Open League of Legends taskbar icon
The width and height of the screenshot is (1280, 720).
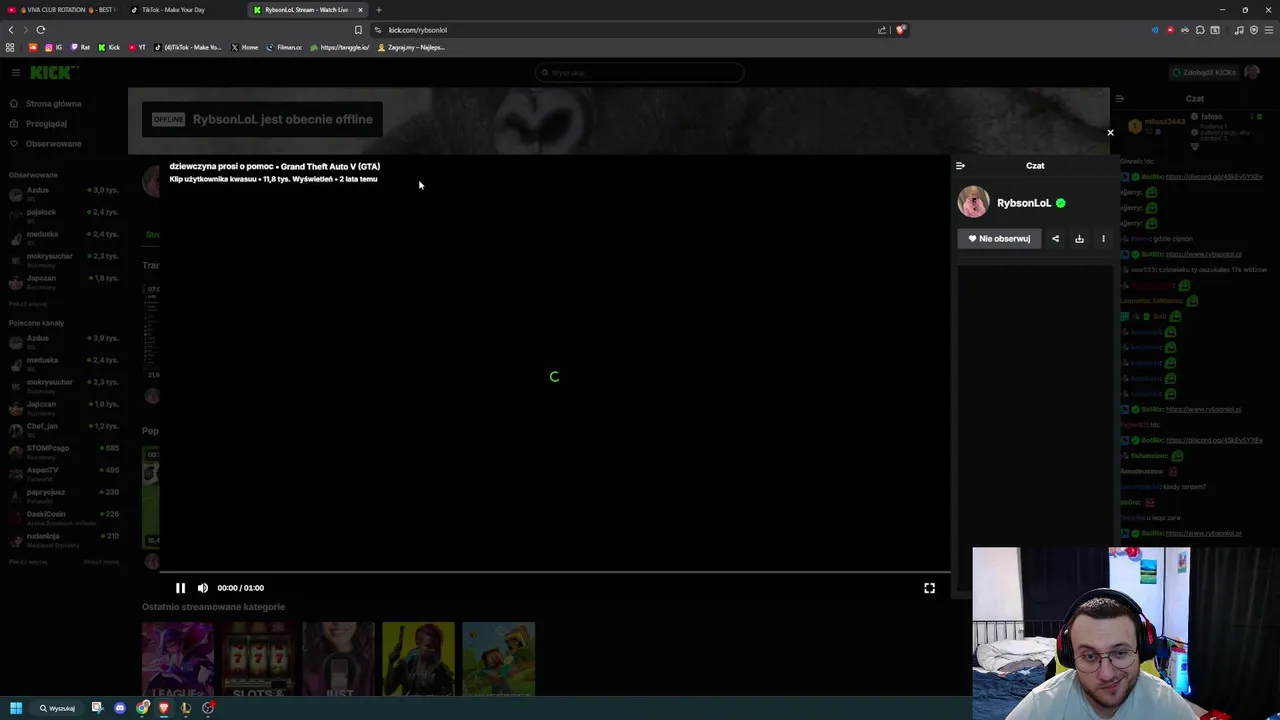[186, 708]
